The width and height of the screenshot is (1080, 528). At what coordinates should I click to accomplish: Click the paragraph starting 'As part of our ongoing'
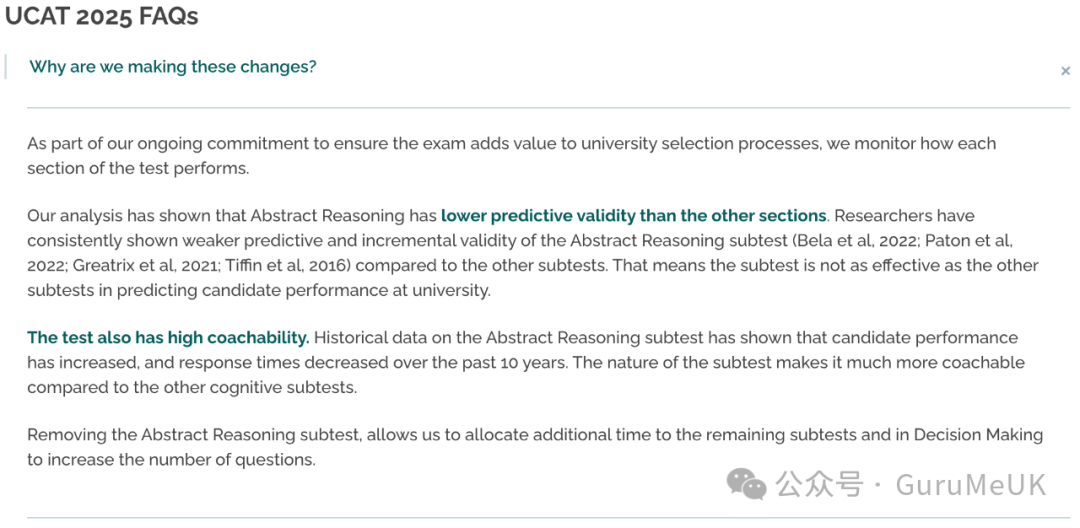512,156
